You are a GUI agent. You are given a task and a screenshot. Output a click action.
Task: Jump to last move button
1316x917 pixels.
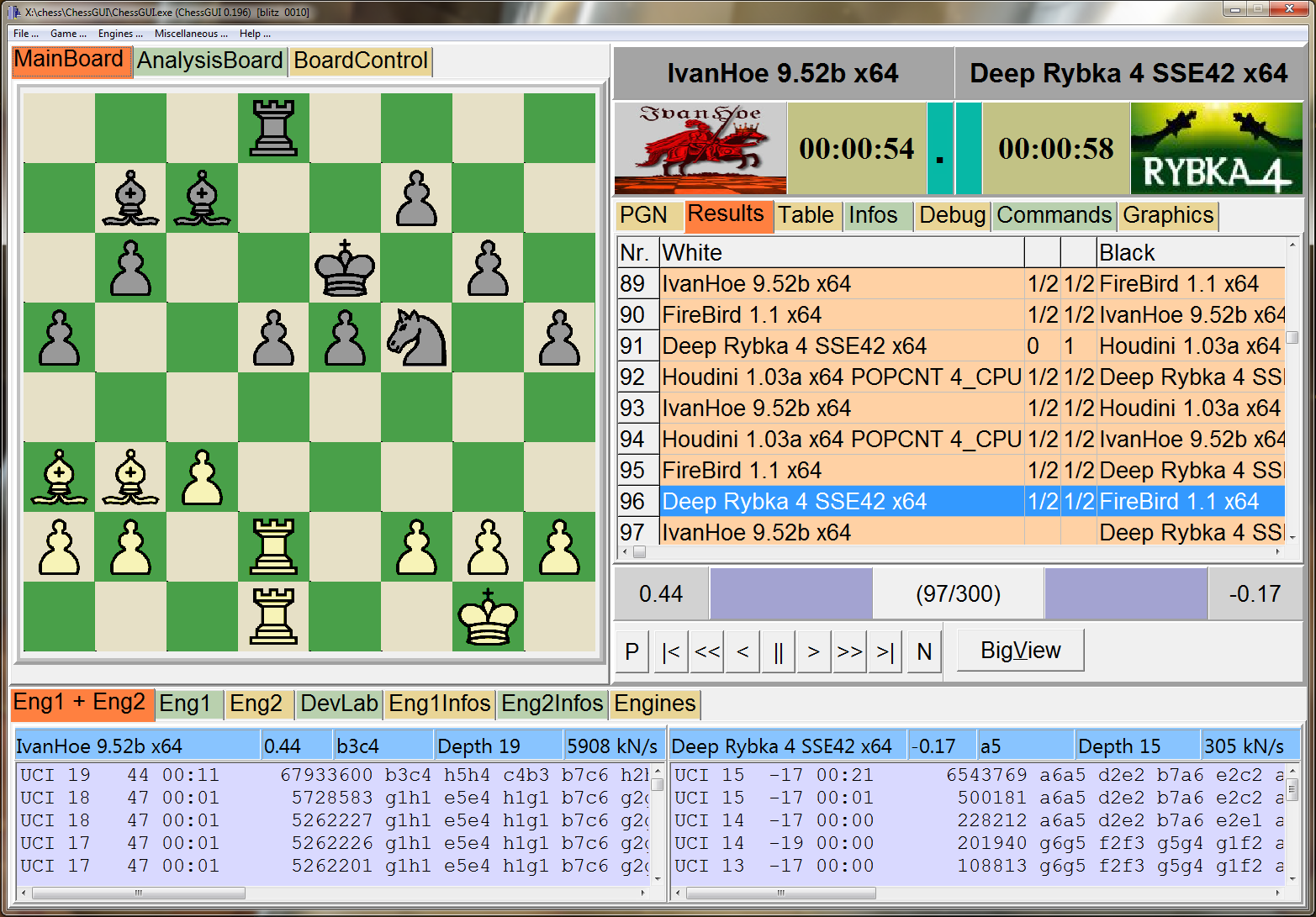point(885,651)
